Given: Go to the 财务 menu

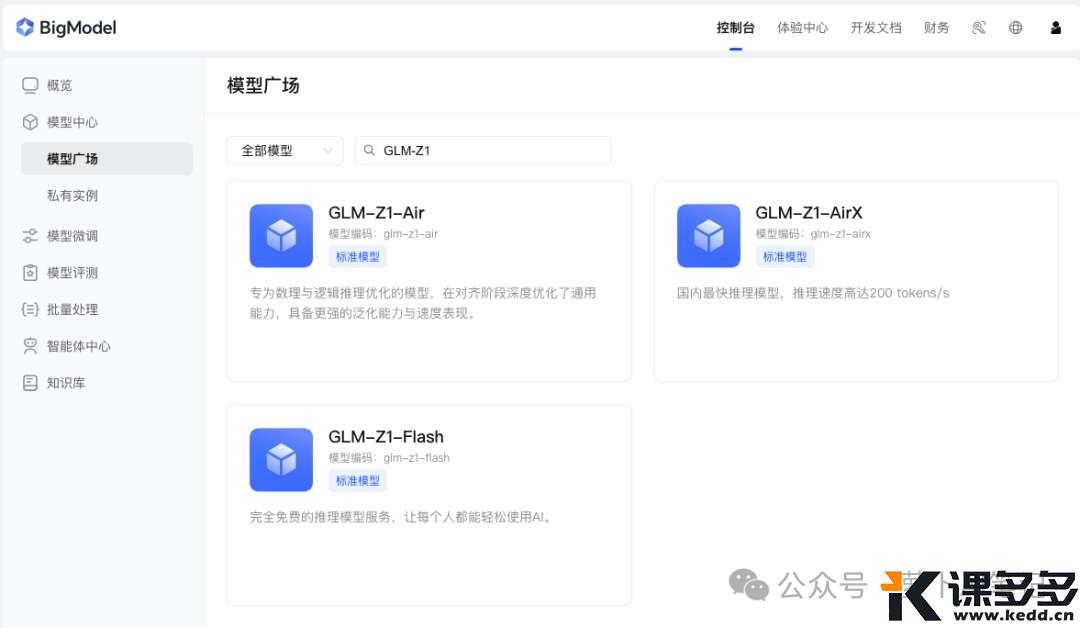Looking at the screenshot, I should click(937, 28).
